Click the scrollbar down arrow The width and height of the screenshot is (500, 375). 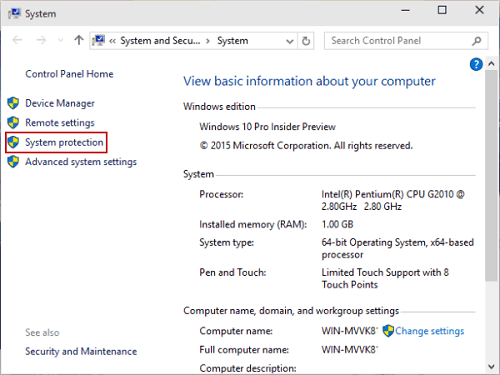tap(491, 367)
